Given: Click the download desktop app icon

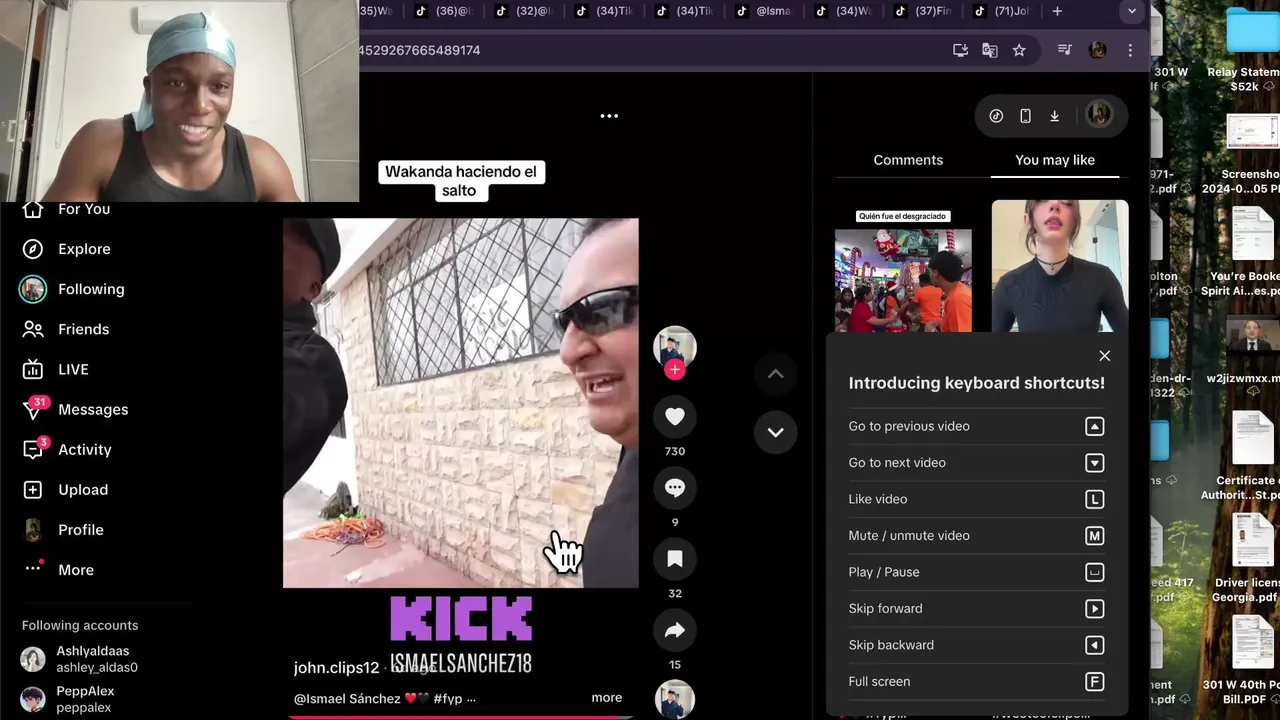Looking at the screenshot, I should [1054, 116].
